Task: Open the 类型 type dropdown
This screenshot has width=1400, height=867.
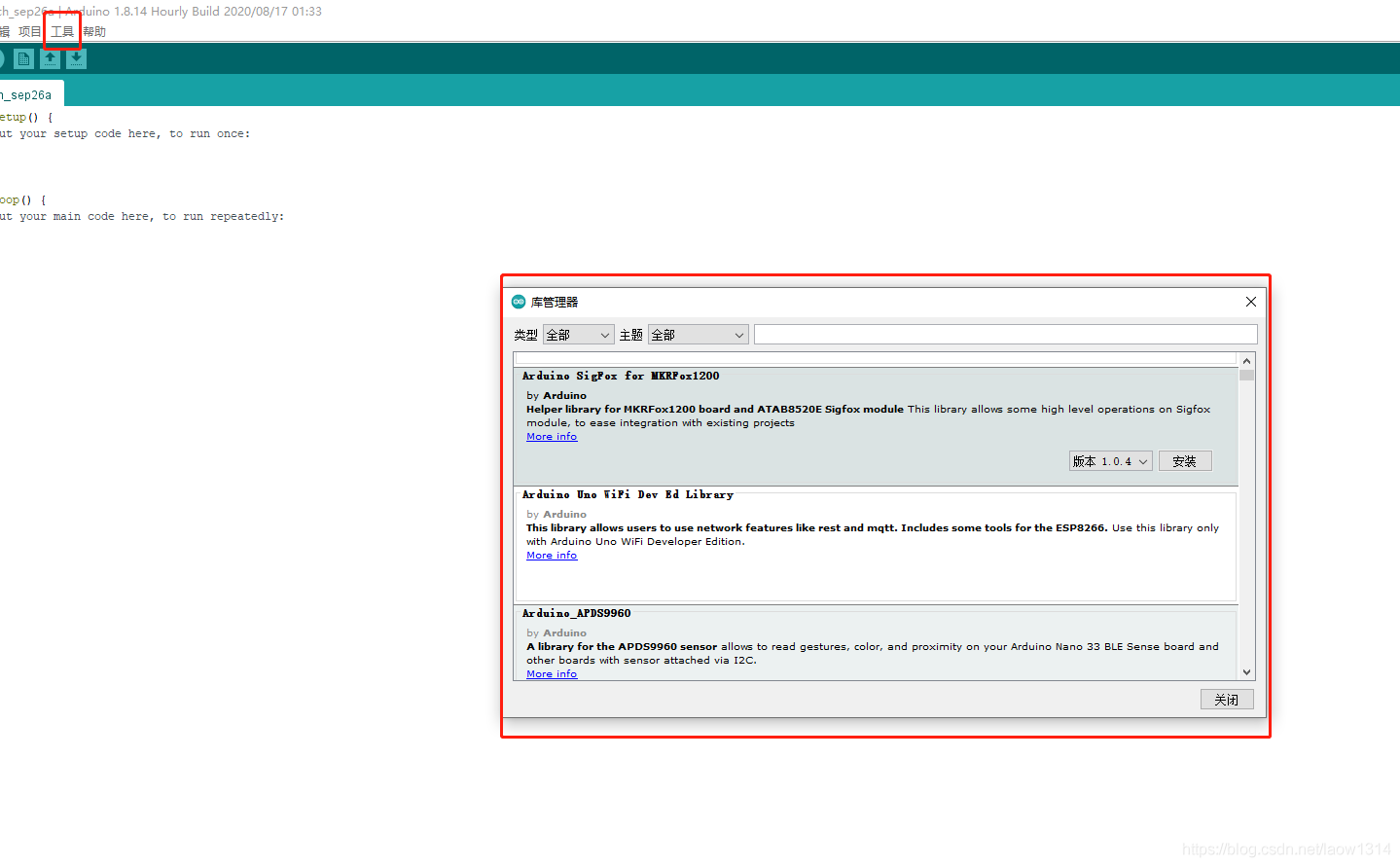Action: (x=578, y=335)
